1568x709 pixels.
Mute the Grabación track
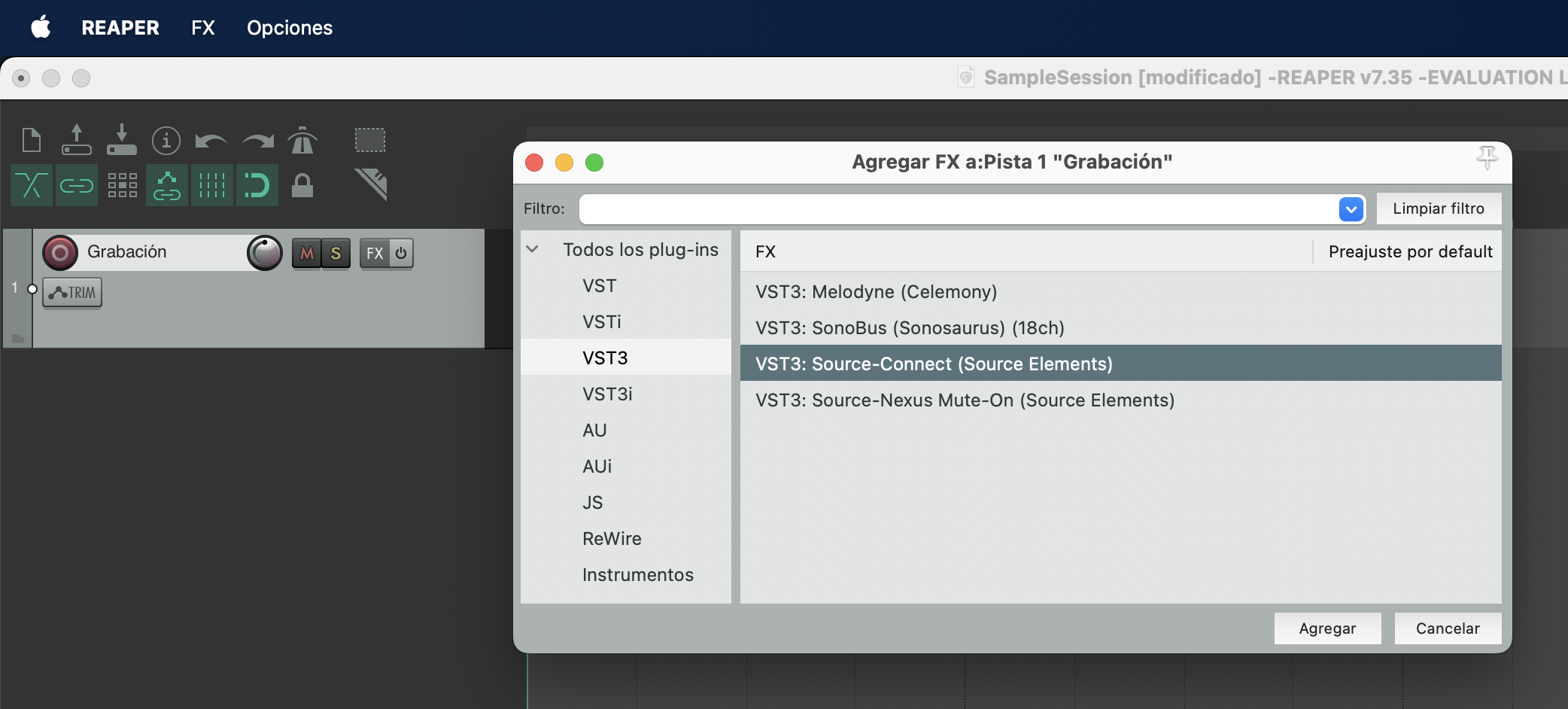click(306, 254)
